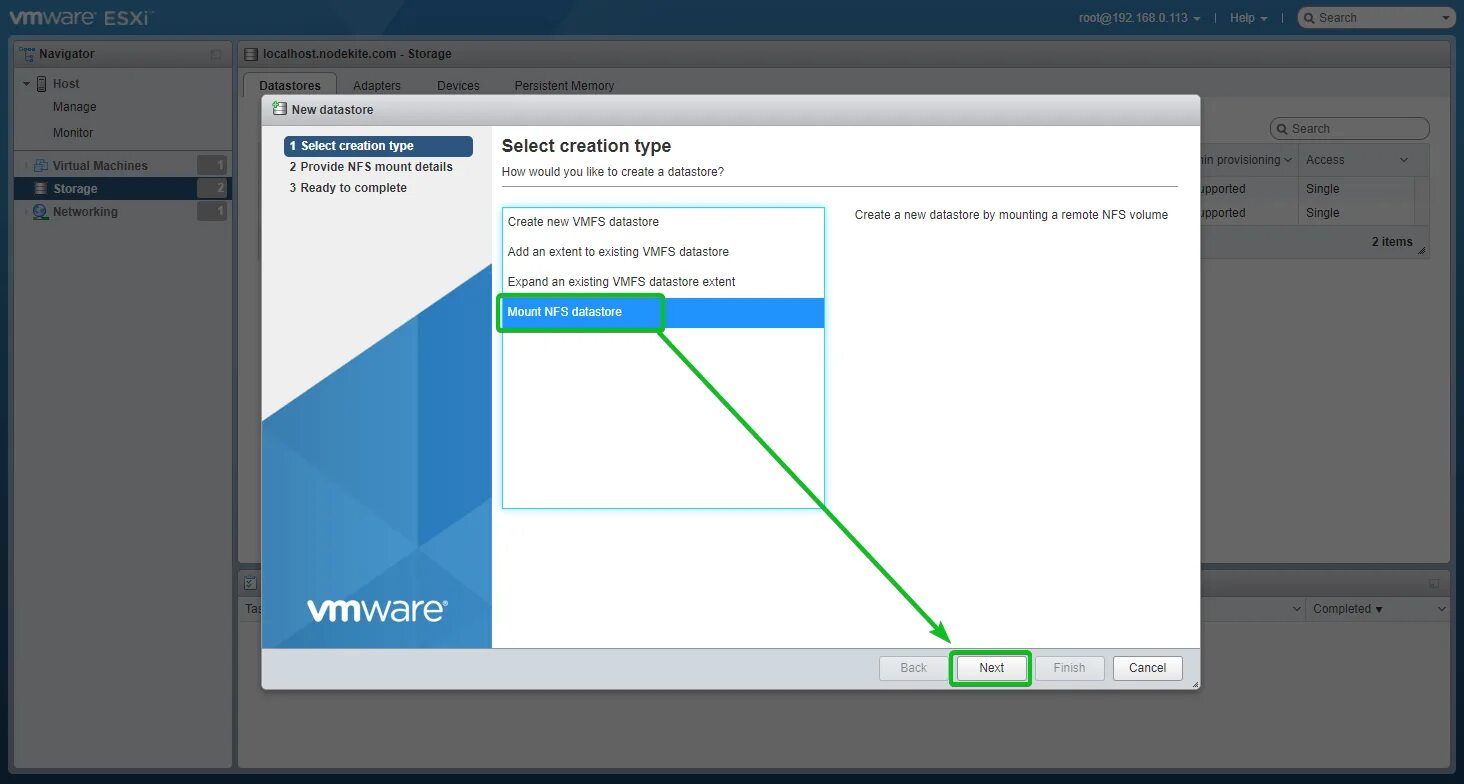Viewport: 1464px width, 784px height.
Task: Go to step 1 Select creation type
Action: click(x=378, y=146)
